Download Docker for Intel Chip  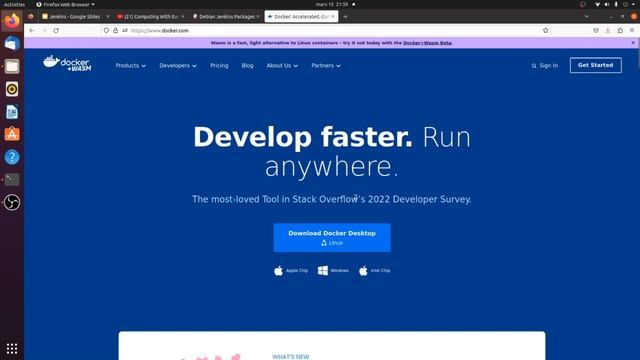click(x=375, y=271)
